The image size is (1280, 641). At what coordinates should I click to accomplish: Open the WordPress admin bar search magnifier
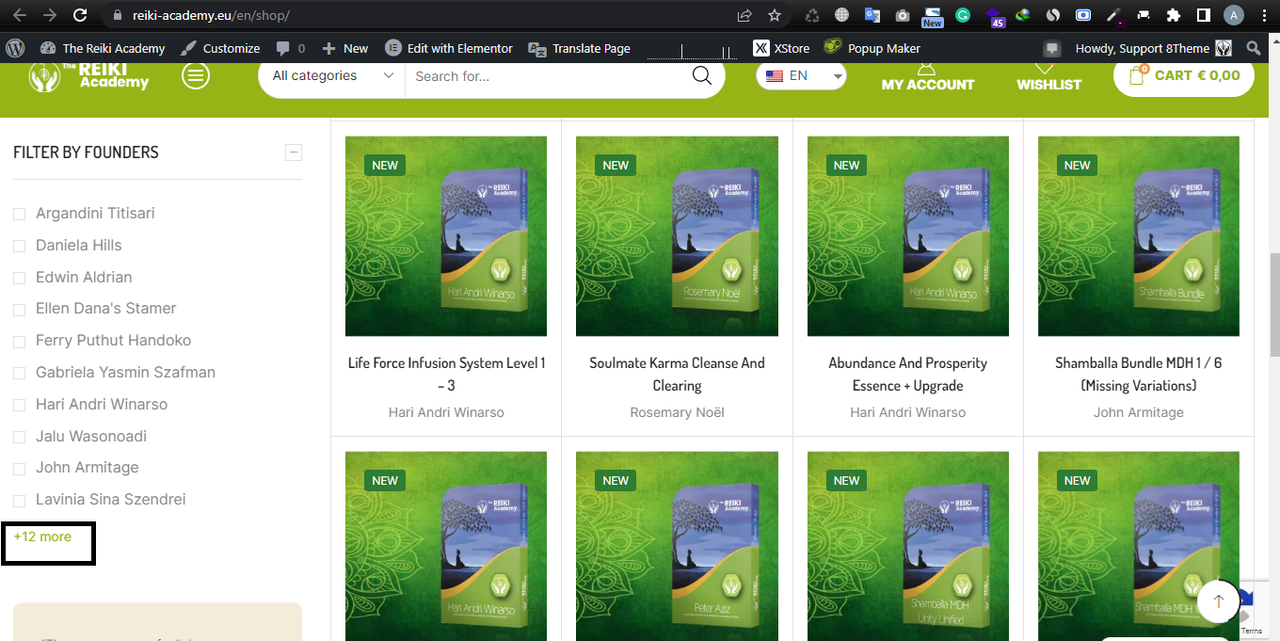(1254, 48)
